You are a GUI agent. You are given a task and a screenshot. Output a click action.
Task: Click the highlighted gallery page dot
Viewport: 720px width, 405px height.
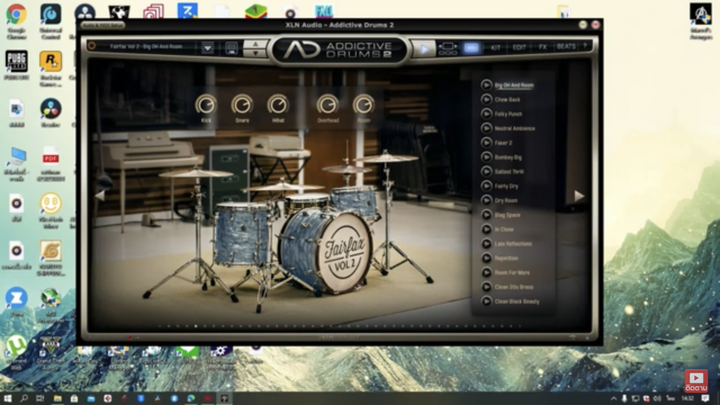coord(196,326)
